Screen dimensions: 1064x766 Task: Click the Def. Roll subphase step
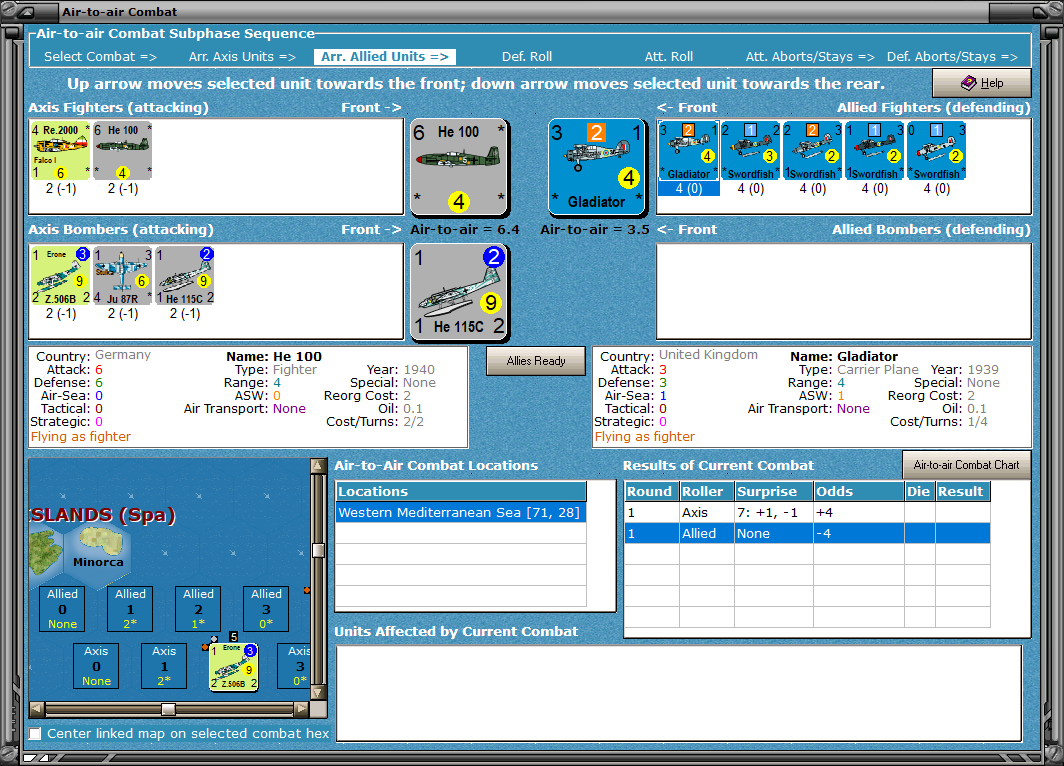(527, 57)
